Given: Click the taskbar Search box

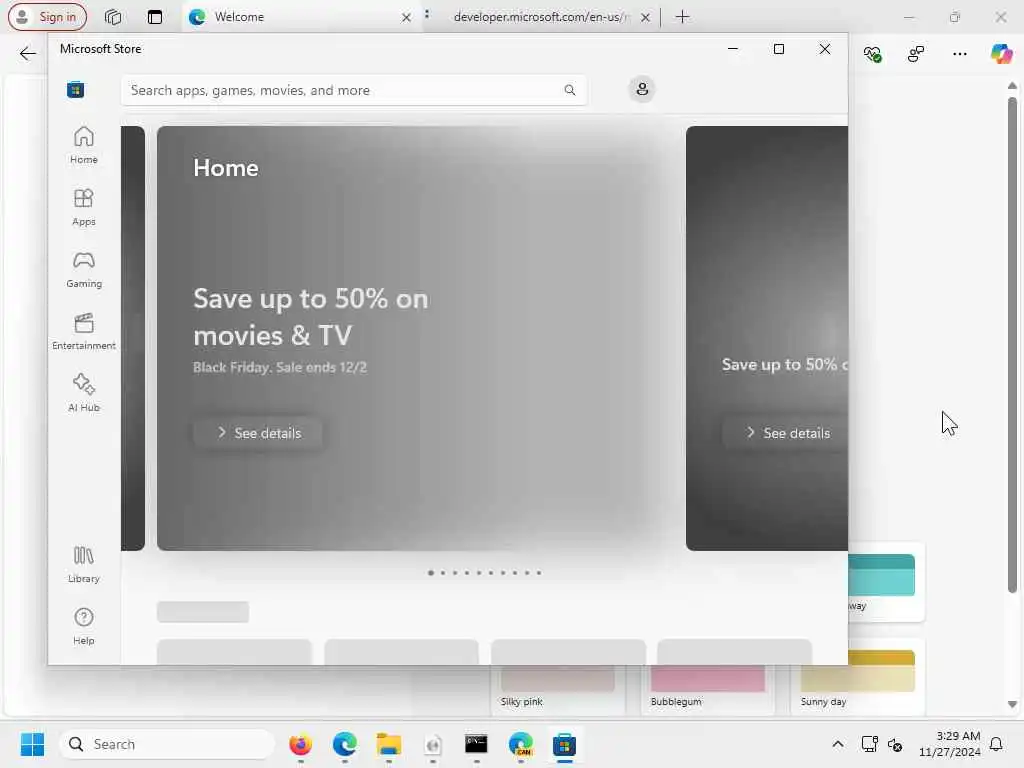Looking at the screenshot, I should [167, 744].
